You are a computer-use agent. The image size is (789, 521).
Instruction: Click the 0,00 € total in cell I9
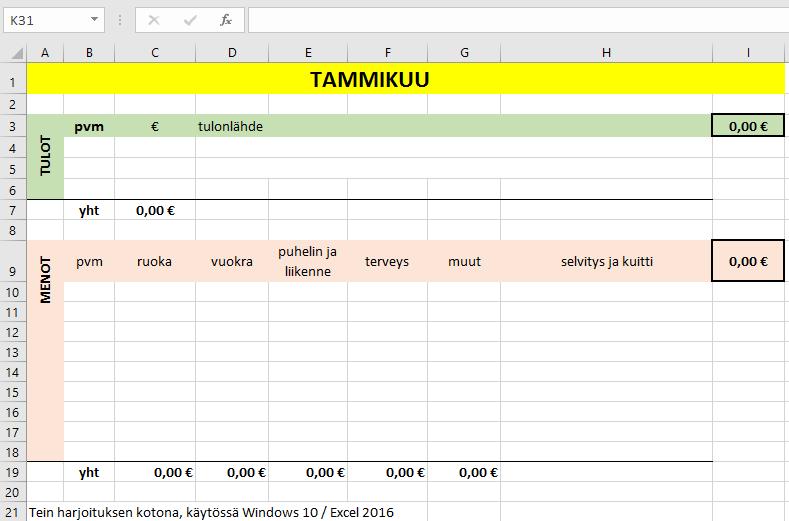click(x=748, y=261)
